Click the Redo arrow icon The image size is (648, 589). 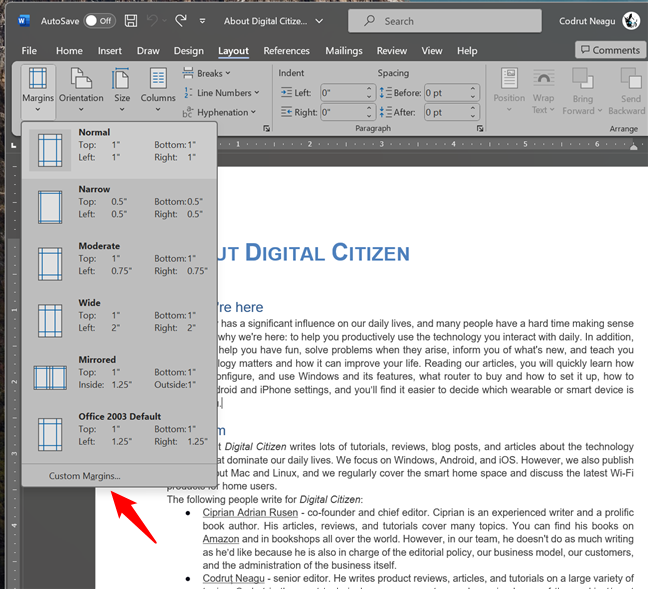click(x=181, y=20)
